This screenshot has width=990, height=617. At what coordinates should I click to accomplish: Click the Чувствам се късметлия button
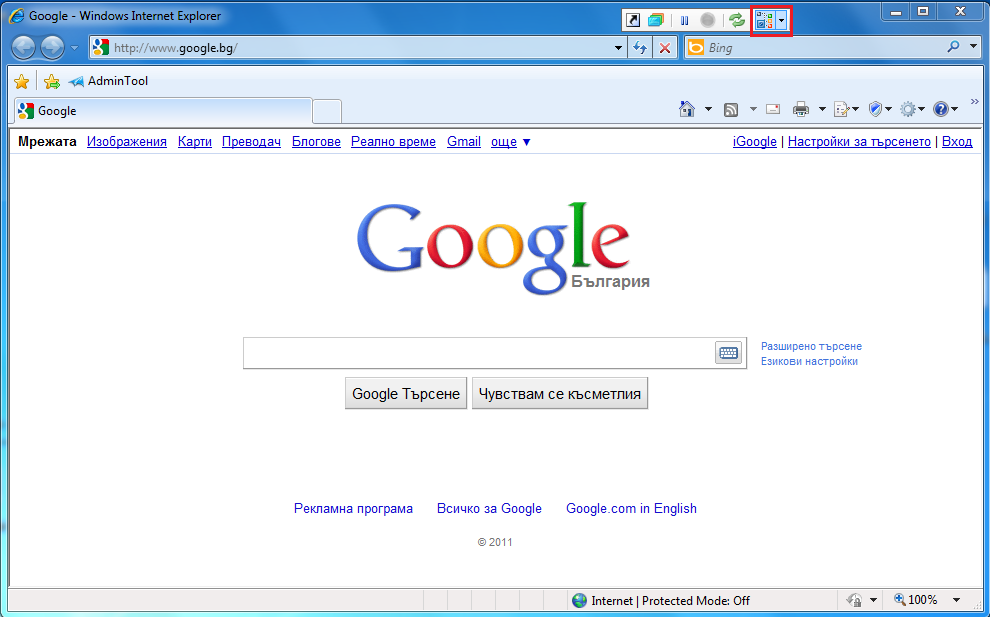560,393
